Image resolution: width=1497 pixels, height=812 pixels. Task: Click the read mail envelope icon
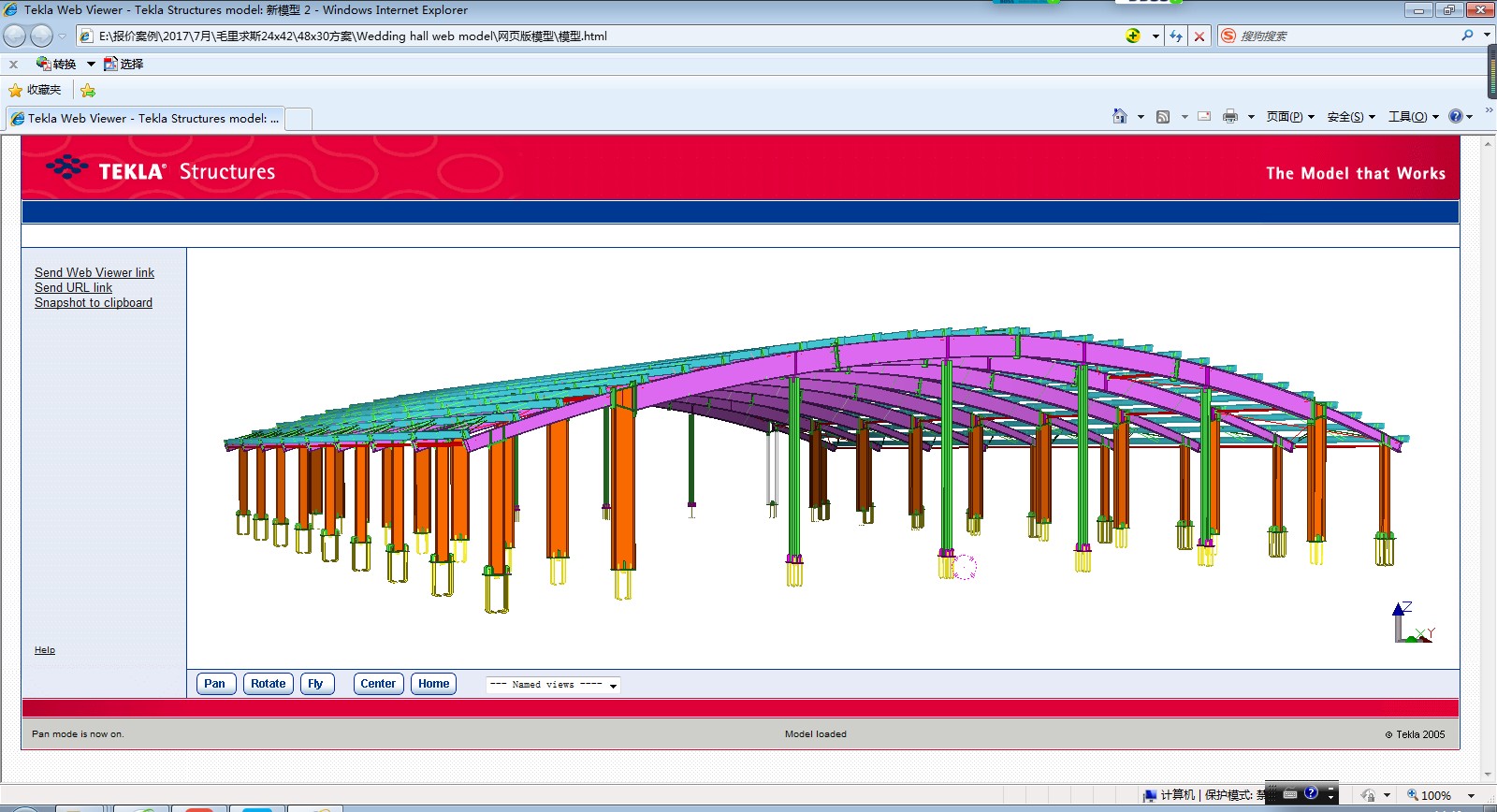tap(1204, 116)
